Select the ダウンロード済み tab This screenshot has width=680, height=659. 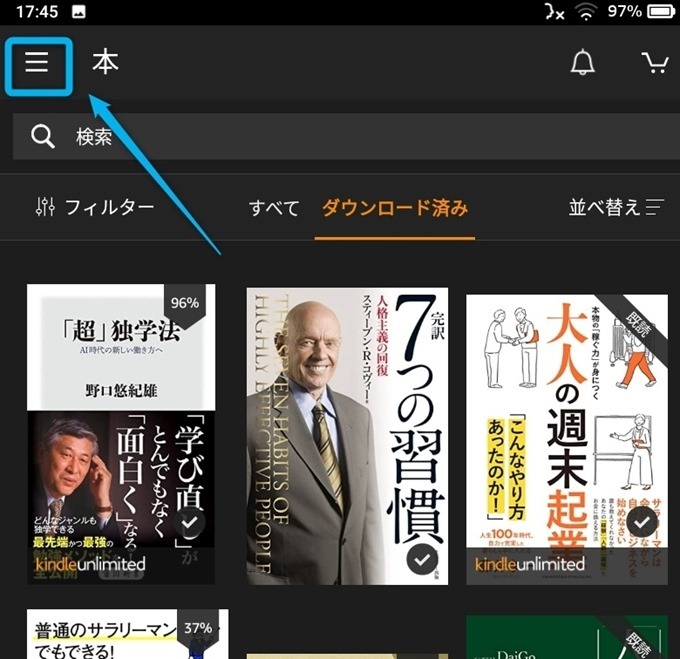[x=395, y=208]
